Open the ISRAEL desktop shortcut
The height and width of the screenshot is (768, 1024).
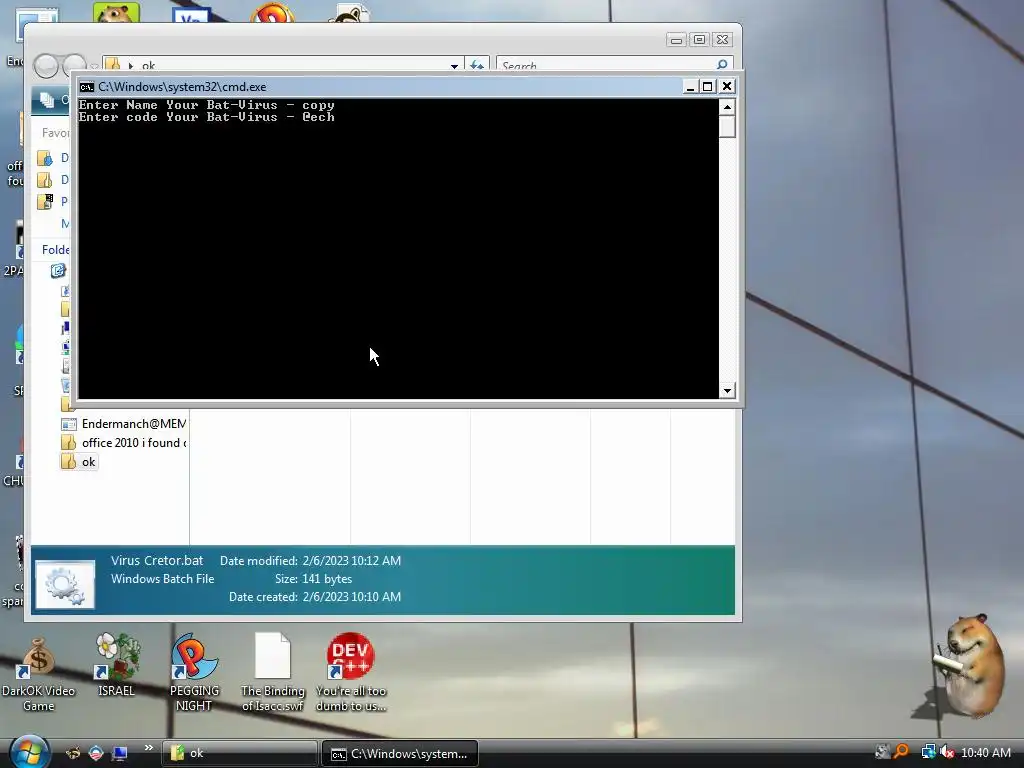(x=116, y=665)
